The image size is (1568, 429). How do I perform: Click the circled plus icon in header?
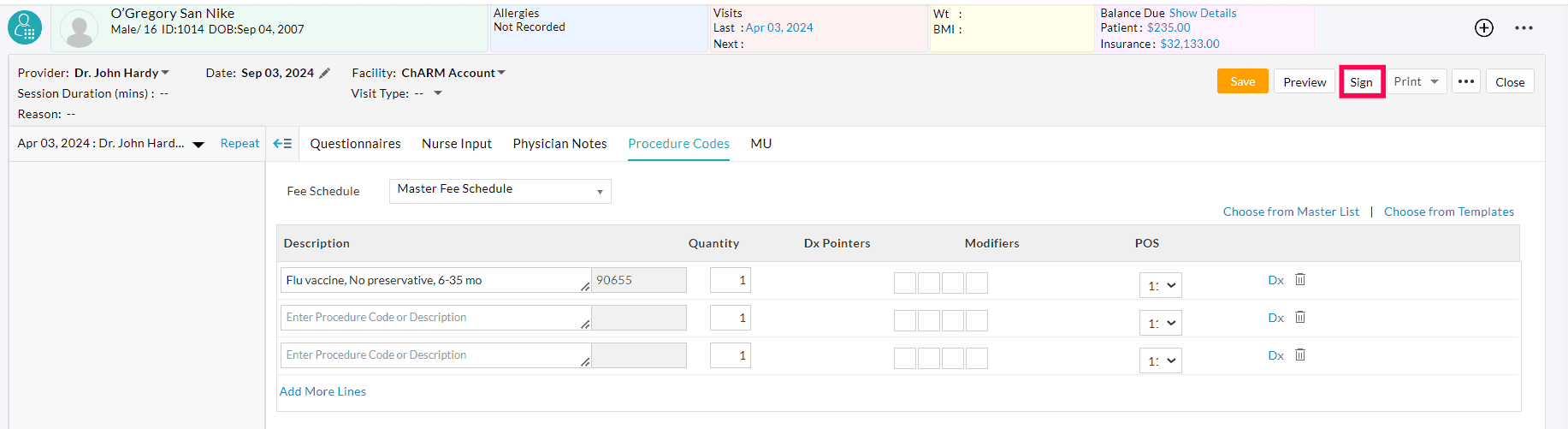click(x=1484, y=28)
